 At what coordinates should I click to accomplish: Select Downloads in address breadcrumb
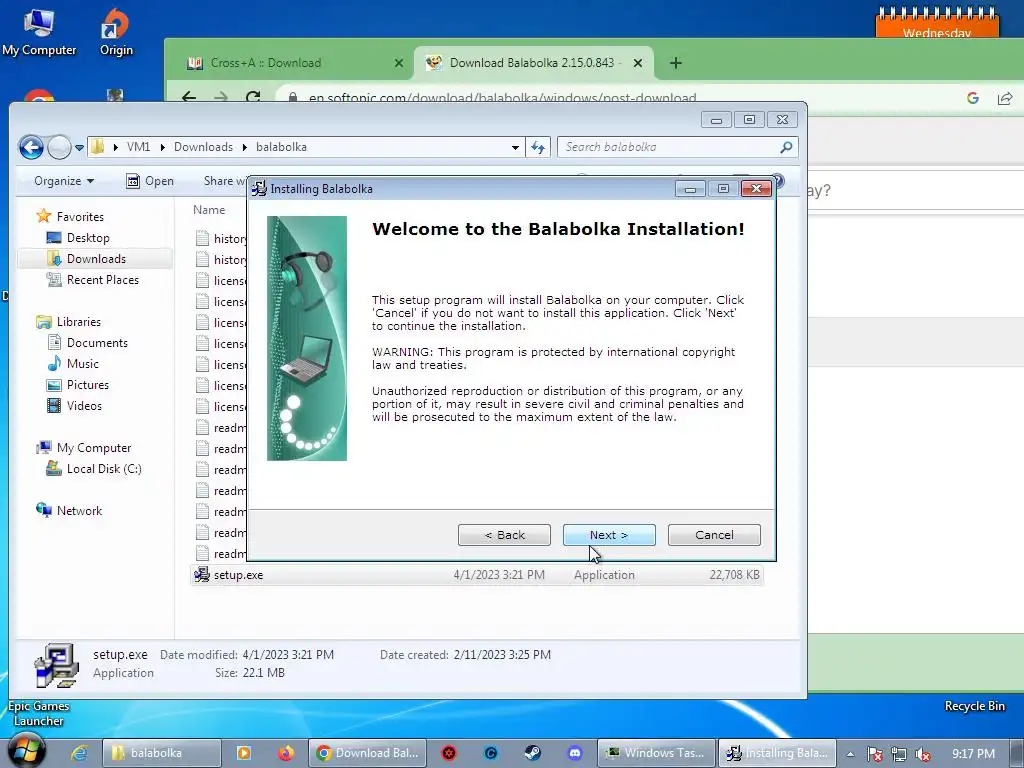click(x=203, y=147)
